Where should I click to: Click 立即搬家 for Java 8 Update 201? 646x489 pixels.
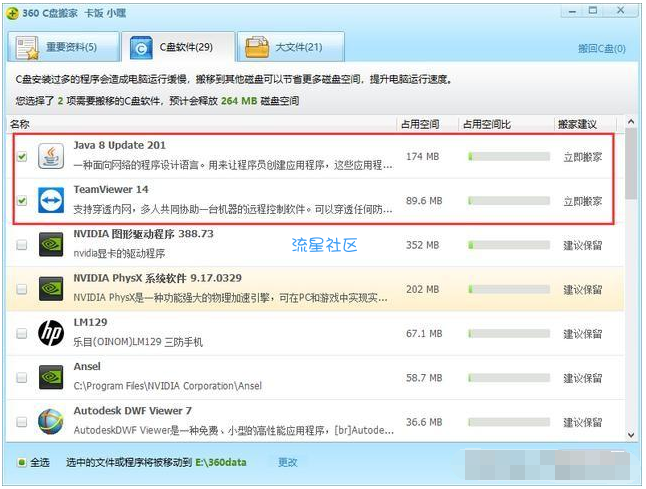click(x=583, y=157)
